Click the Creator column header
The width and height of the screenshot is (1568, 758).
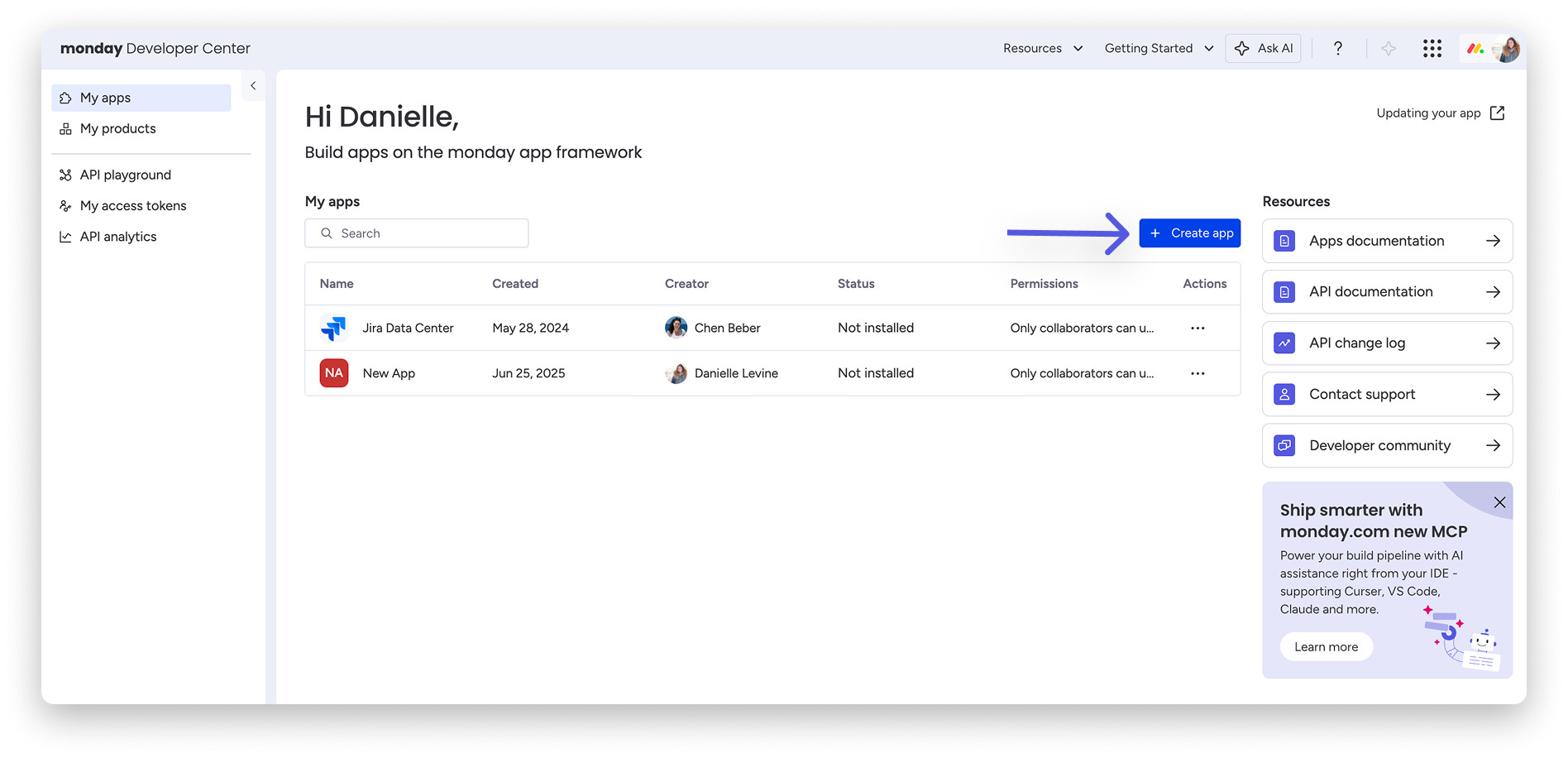pyautogui.click(x=686, y=284)
